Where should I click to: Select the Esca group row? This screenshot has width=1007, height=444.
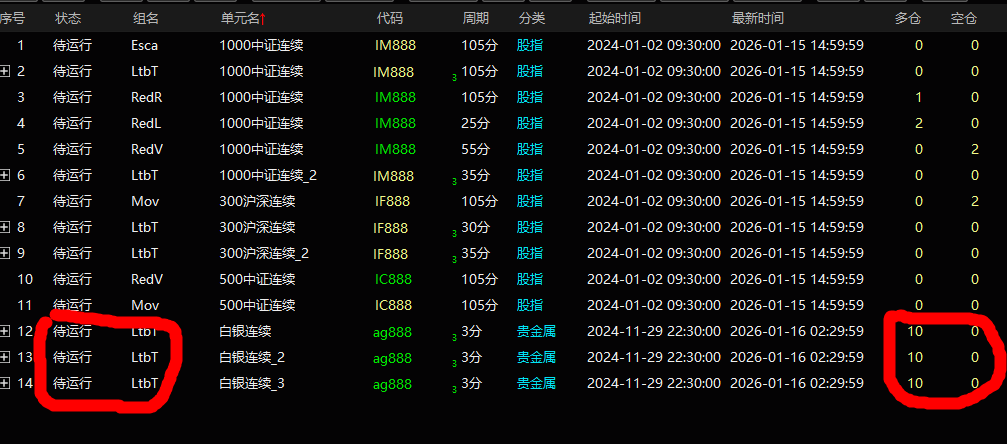(145, 45)
